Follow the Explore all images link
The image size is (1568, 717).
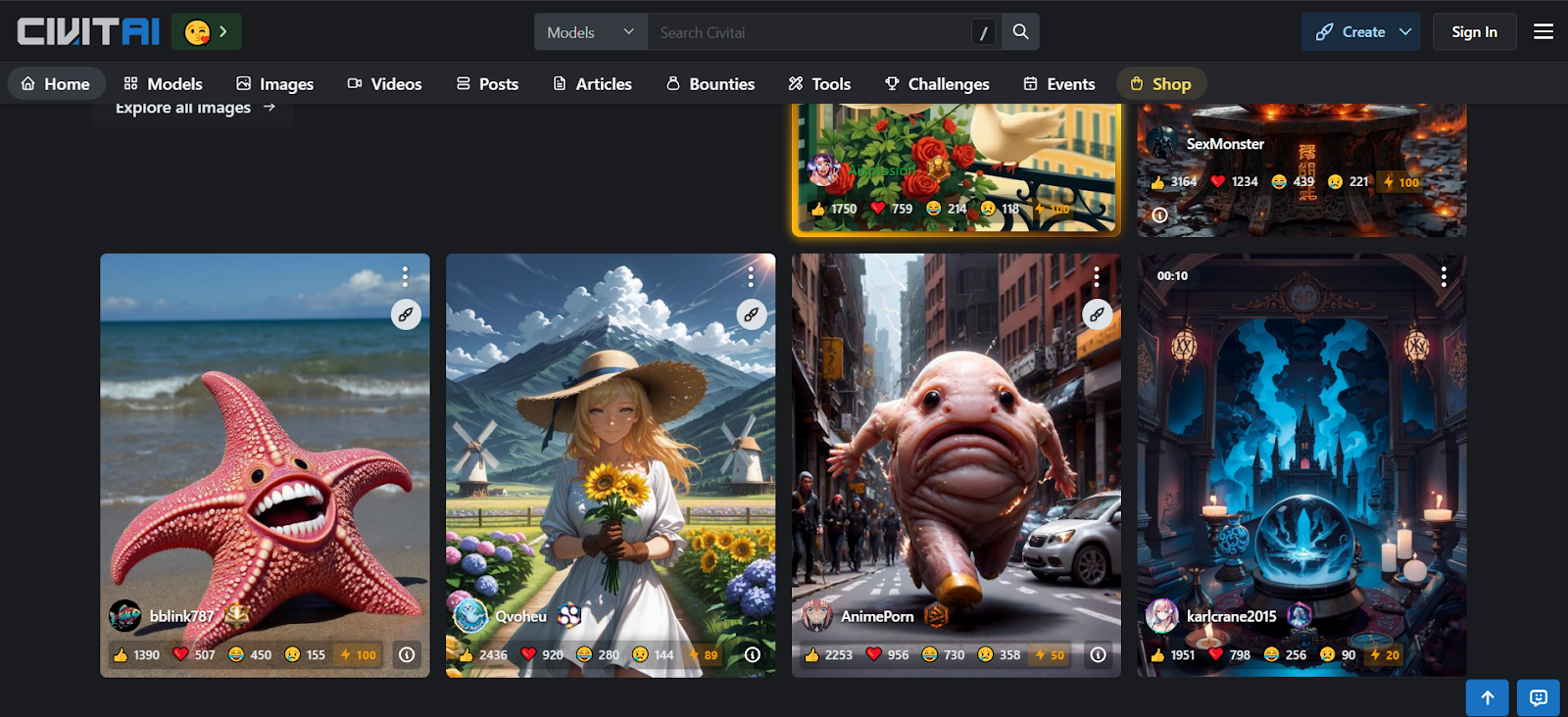pos(194,109)
